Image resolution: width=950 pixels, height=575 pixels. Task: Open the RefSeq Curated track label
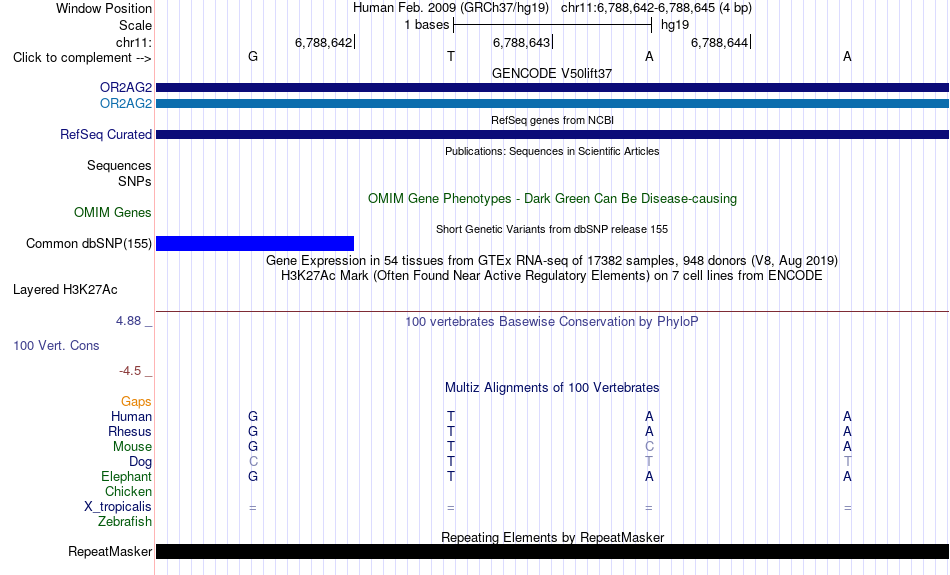(105, 135)
